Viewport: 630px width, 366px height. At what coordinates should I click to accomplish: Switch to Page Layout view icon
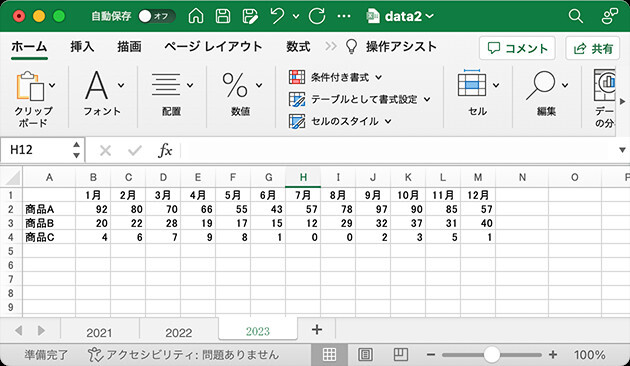point(365,354)
